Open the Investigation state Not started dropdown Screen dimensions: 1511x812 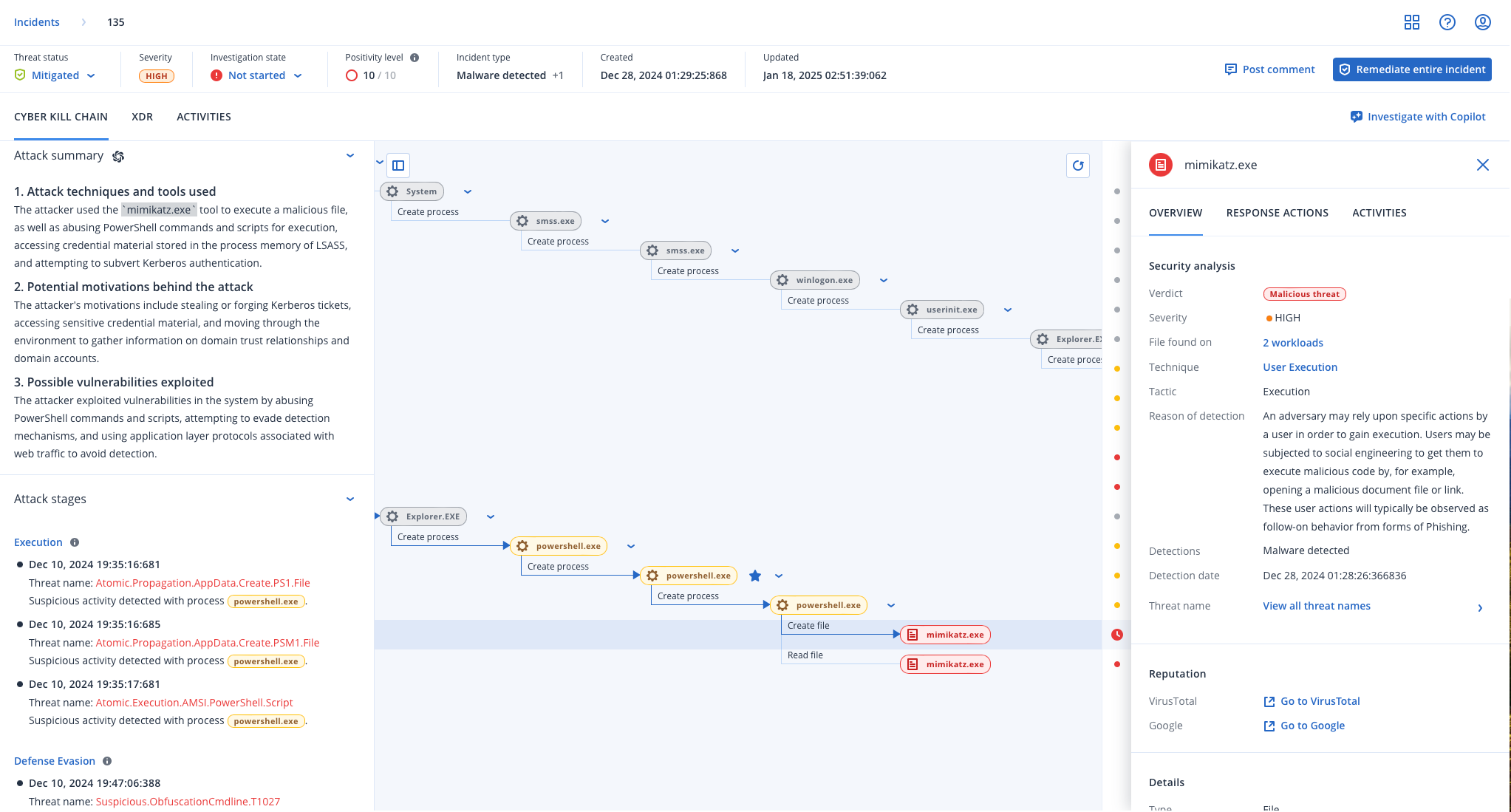257,75
